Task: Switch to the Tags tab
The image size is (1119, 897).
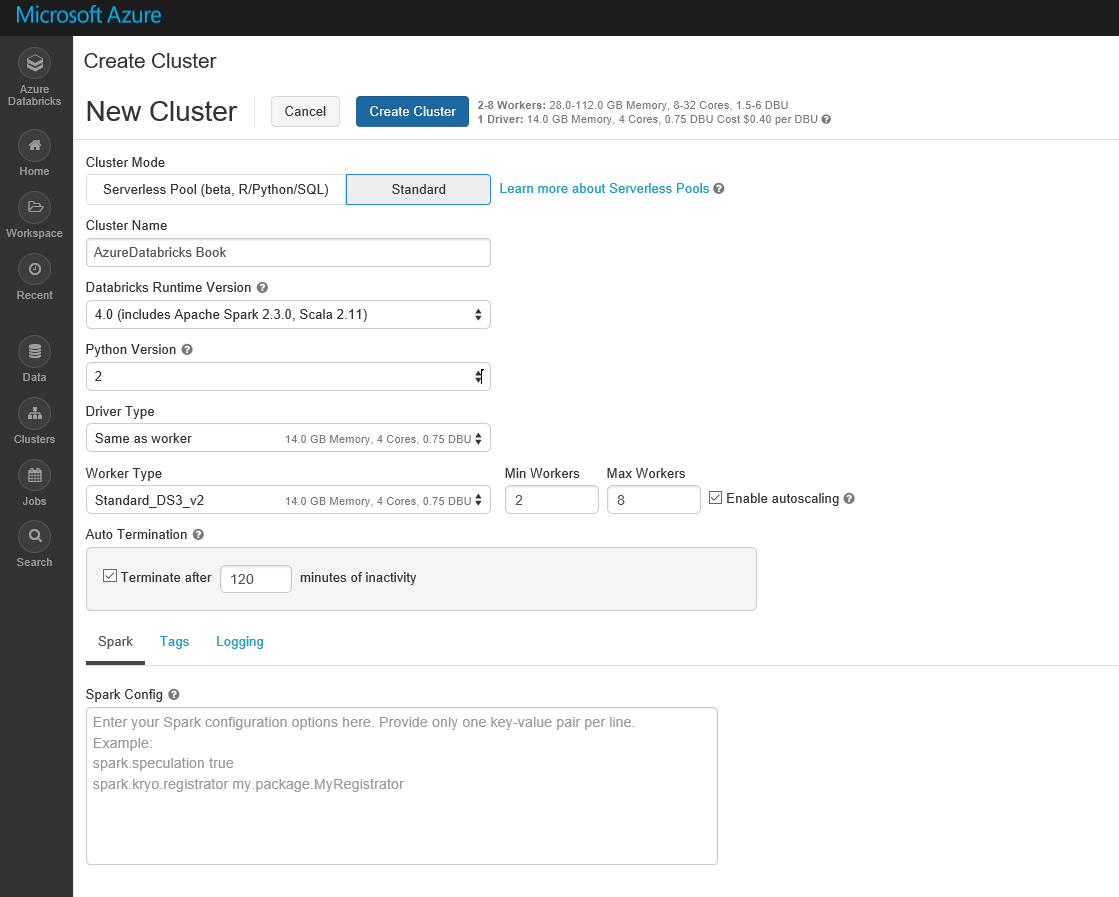Action: point(174,642)
